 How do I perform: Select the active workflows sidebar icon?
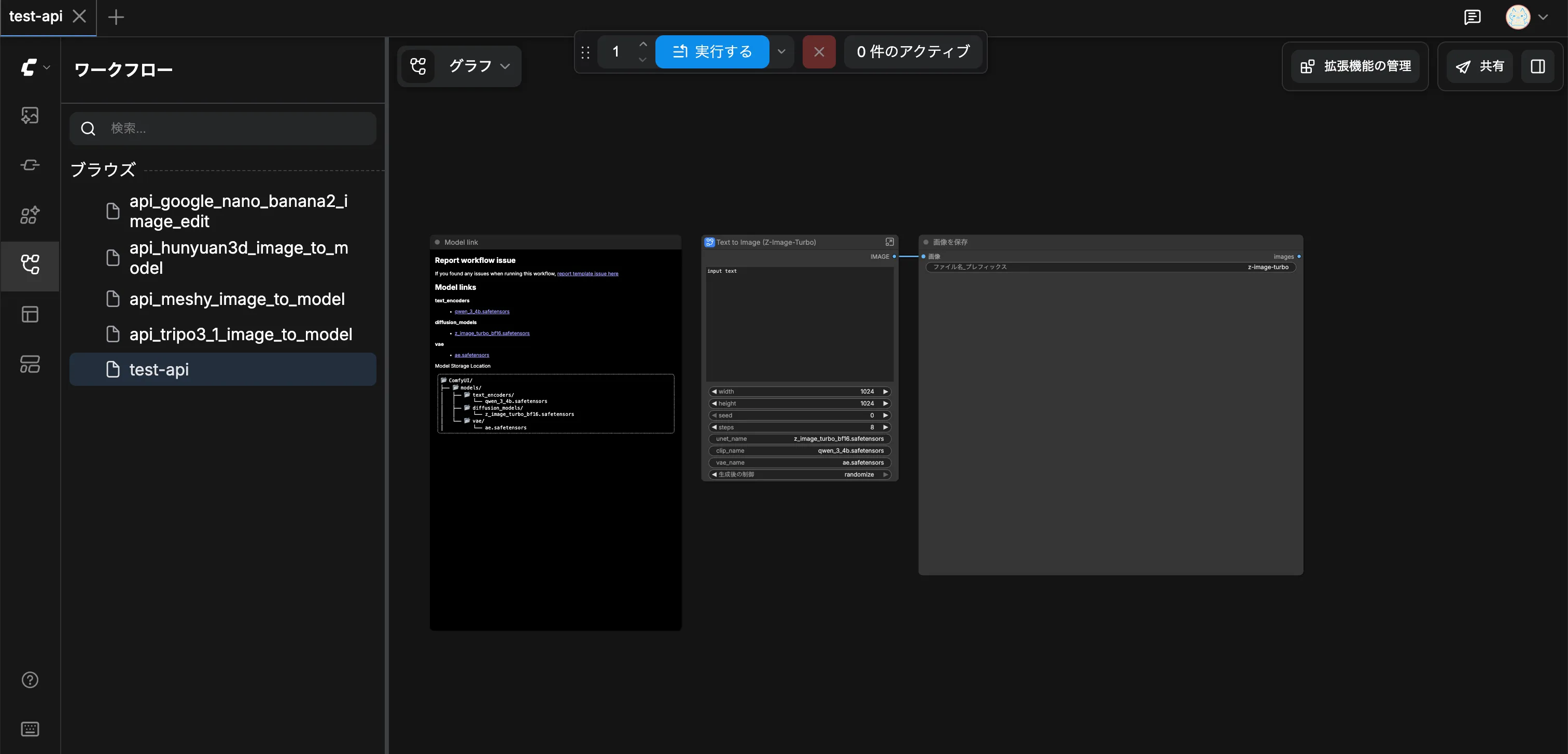point(30,264)
